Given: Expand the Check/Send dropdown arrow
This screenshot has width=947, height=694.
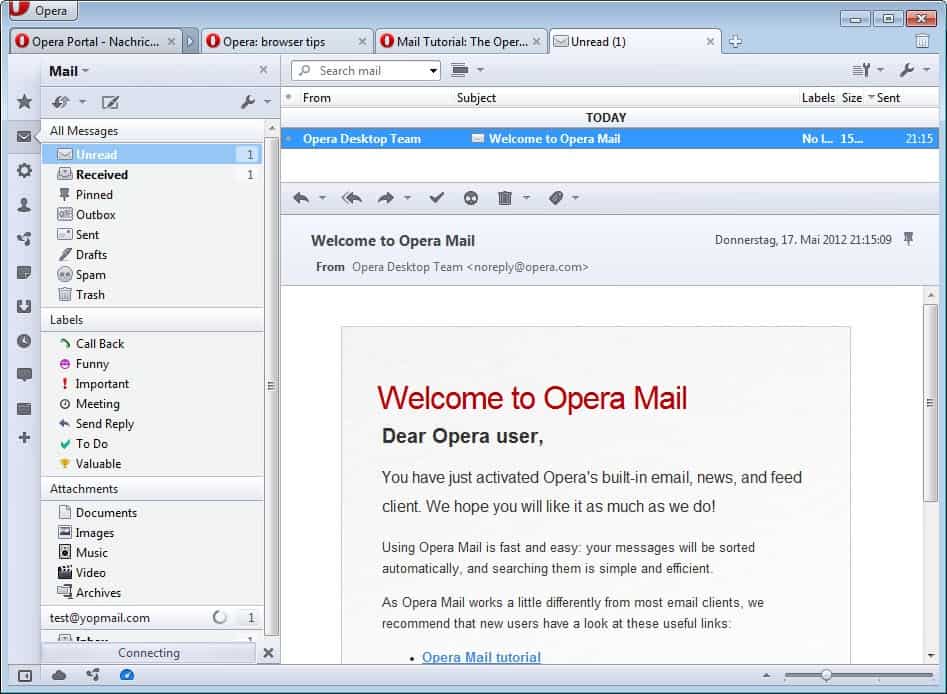Looking at the screenshot, I should (x=83, y=102).
